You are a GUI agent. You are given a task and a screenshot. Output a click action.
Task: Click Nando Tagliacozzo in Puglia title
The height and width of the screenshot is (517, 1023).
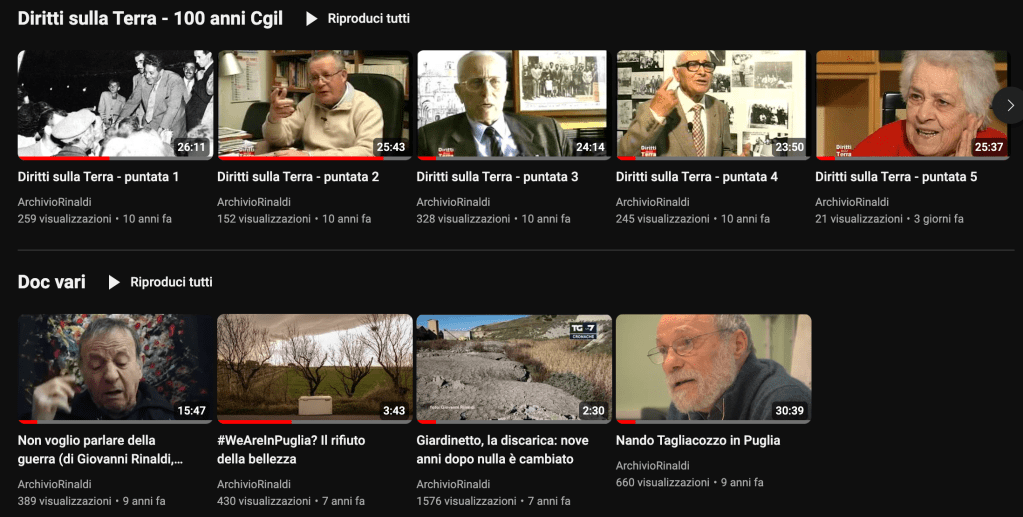[x=698, y=441]
